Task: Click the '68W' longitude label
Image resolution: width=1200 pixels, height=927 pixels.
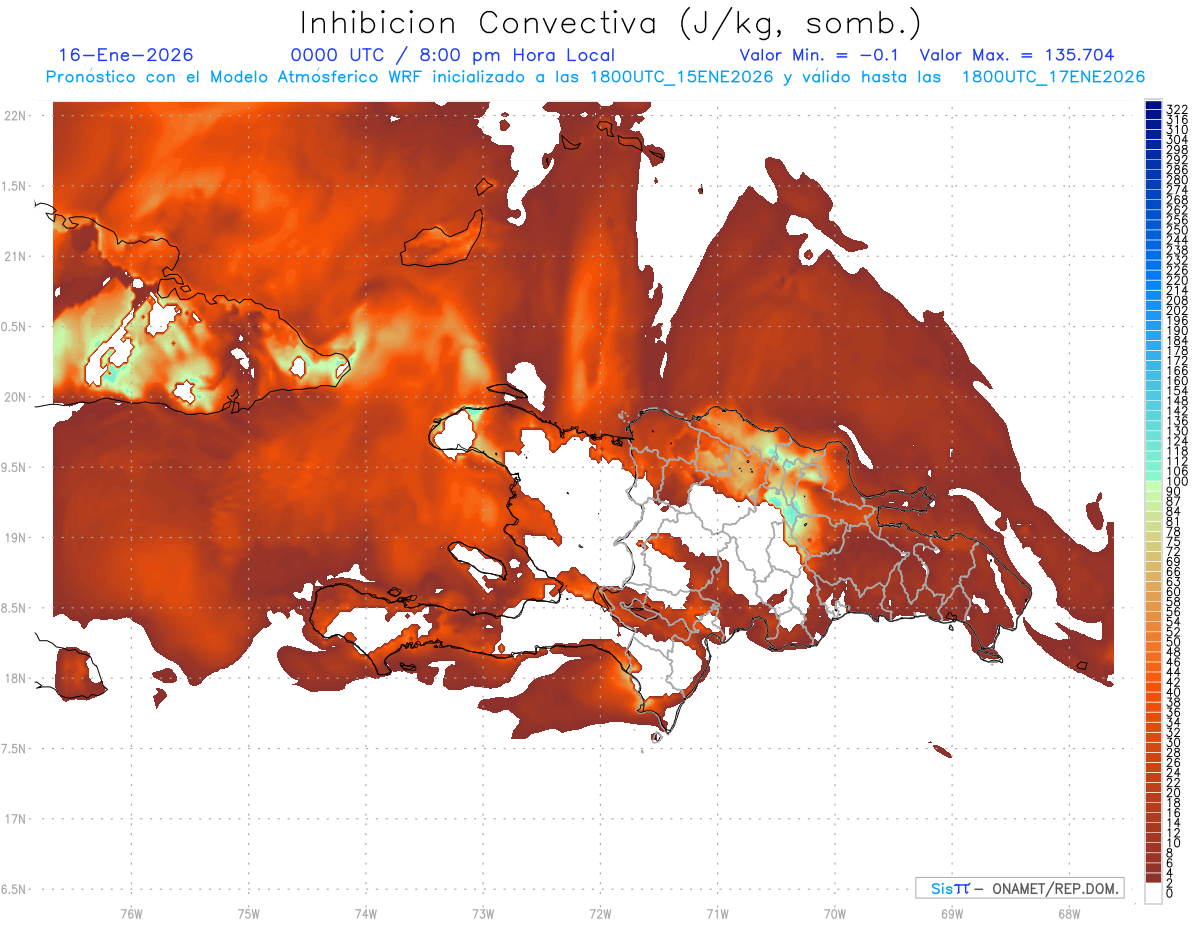Action: coord(1068,913)
